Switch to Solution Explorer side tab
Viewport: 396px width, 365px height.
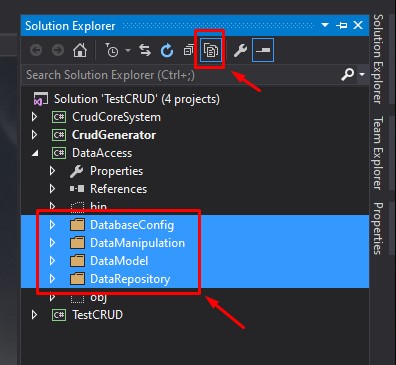tap(378, 59)
